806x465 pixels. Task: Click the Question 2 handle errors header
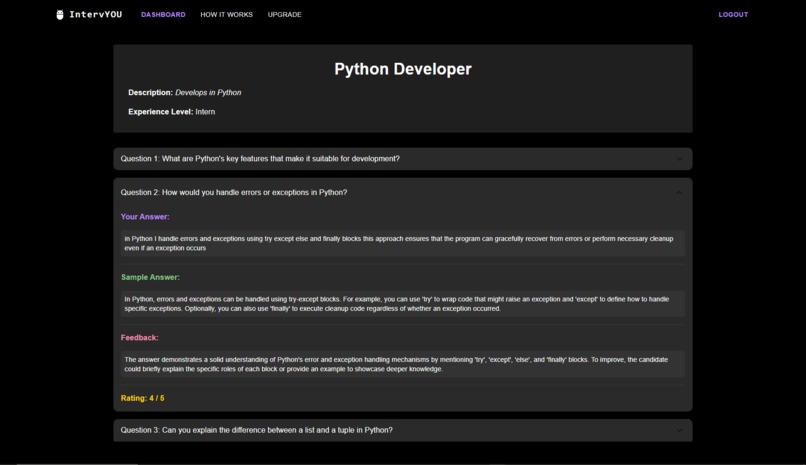click(402, 192)
